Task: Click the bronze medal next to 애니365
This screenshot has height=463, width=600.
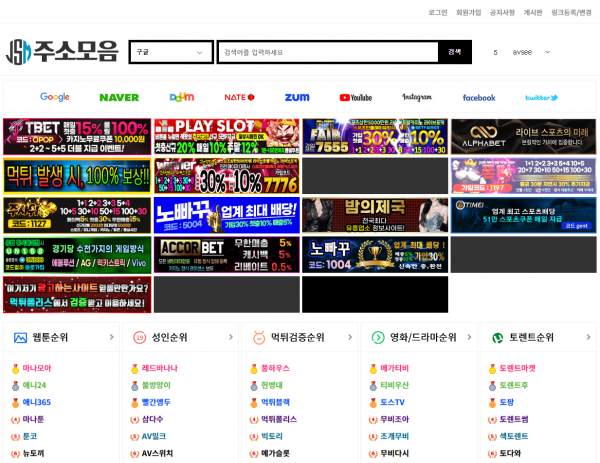Action: (x=15, y=403)
